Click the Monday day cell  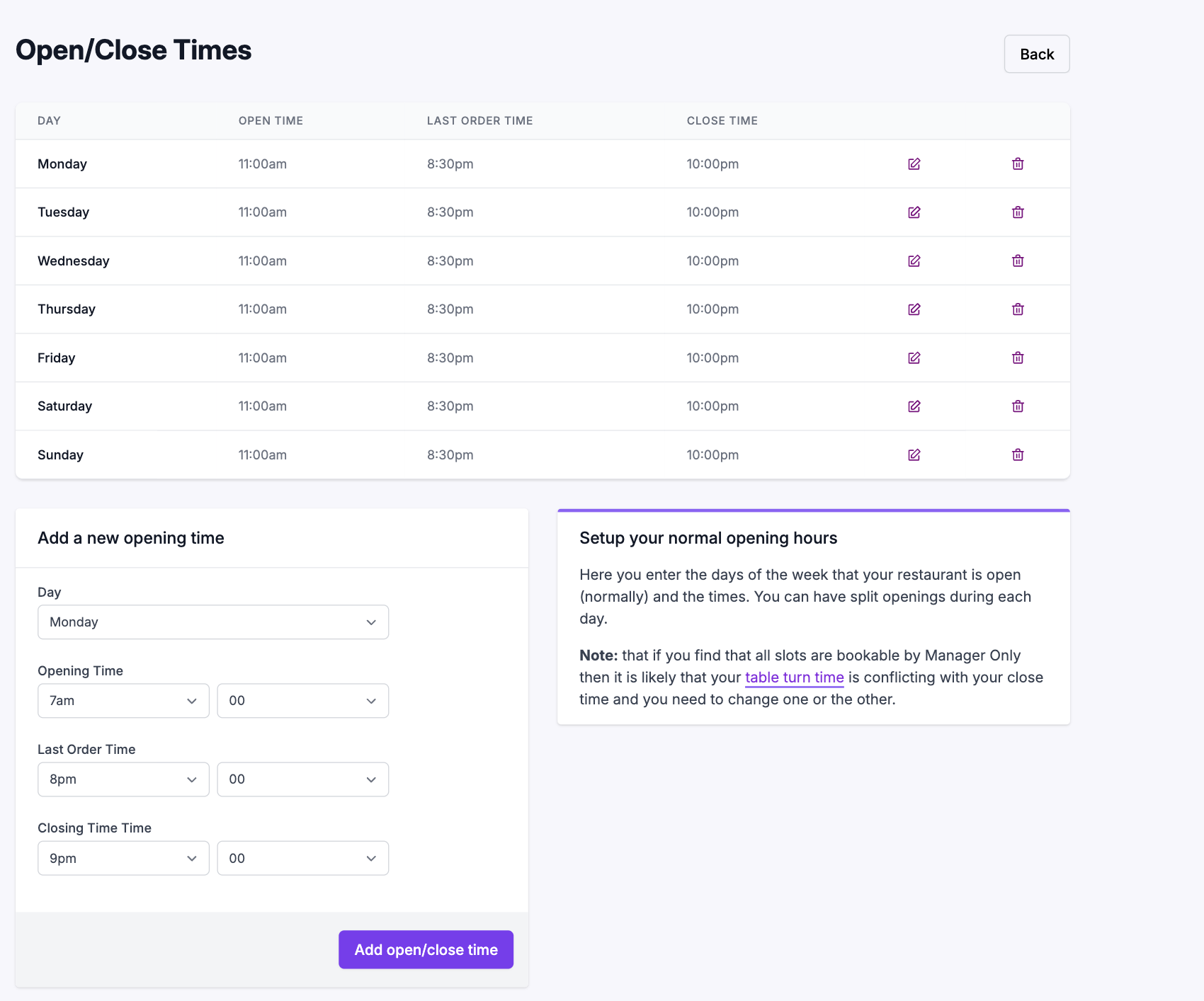62,164
